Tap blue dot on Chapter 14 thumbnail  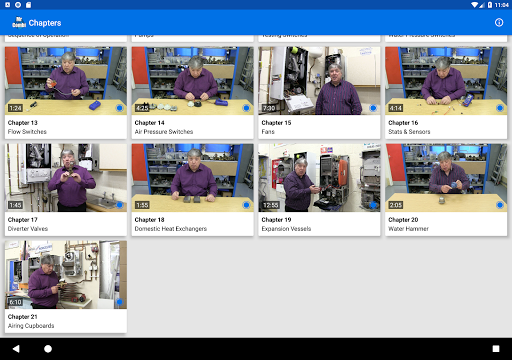pos(246,108)
